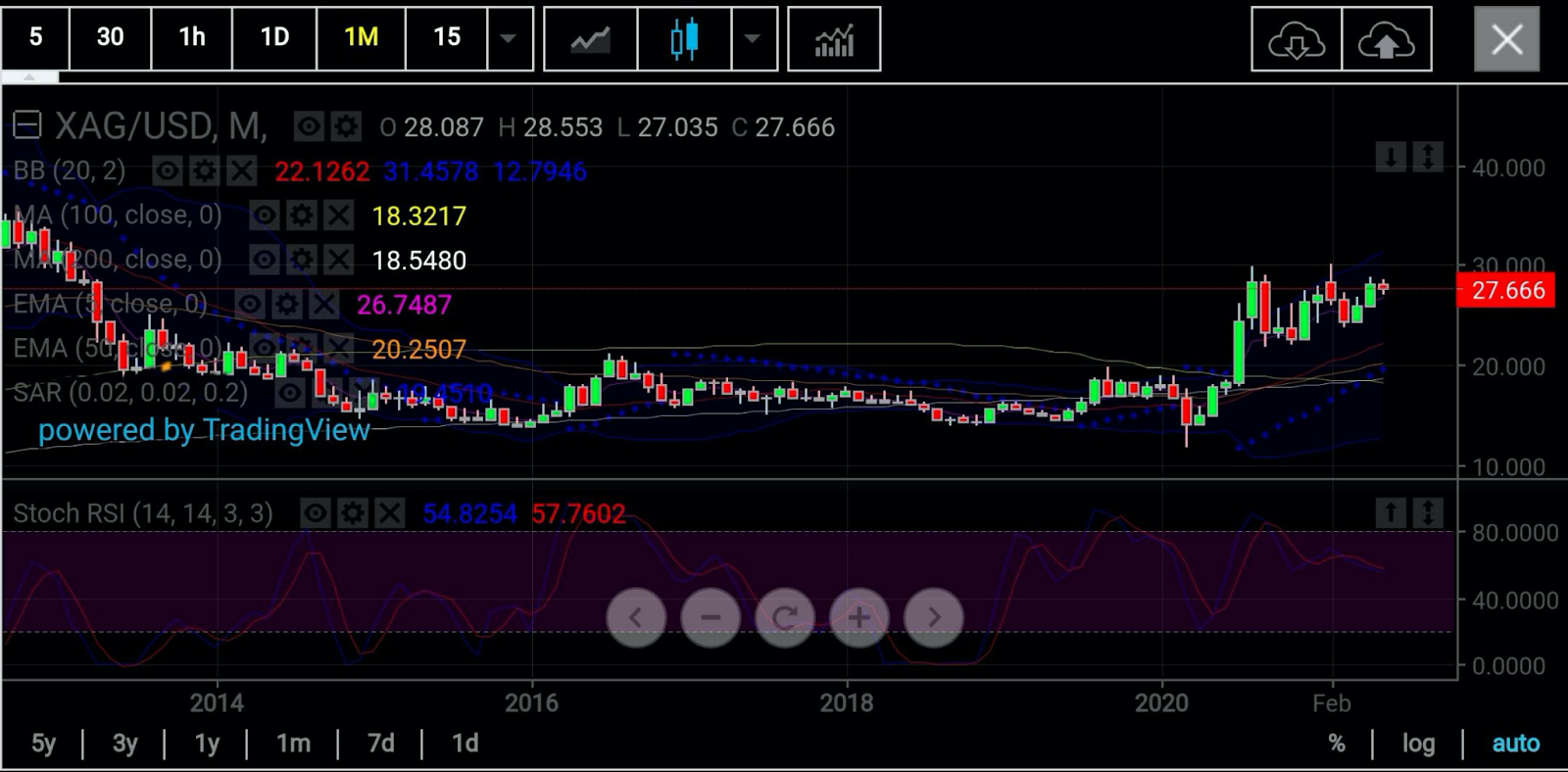This screenshot has height=772, width=1568.
Task: Save chart layout to the cloud
Action: pyautogui.click(x=1386, y=39)
